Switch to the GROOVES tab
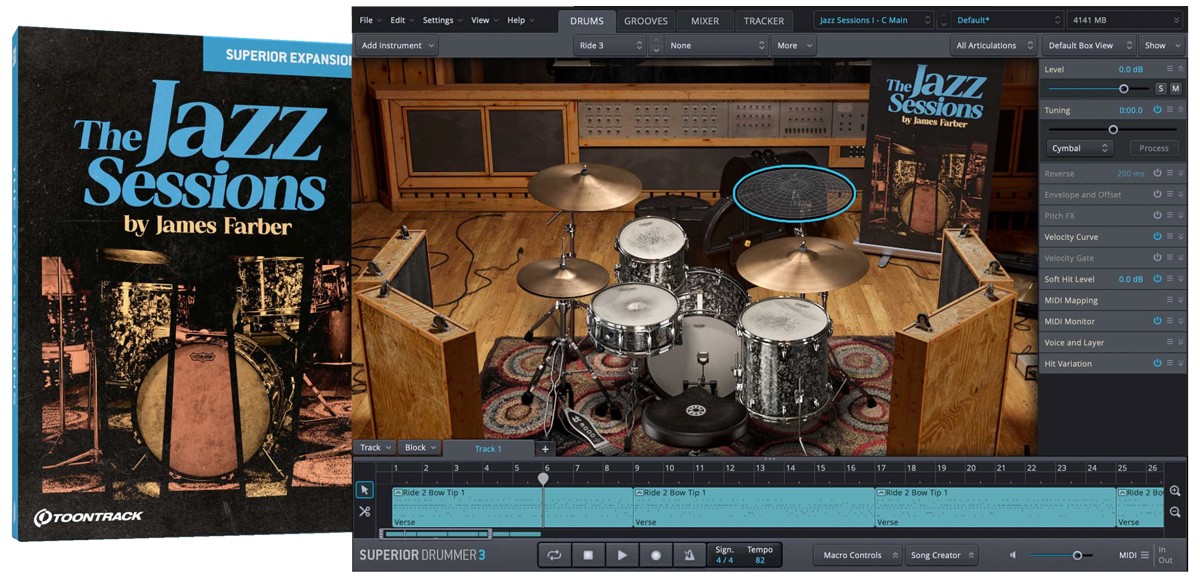This screenshot has height=577, width=1200. (x=646, y=20)
